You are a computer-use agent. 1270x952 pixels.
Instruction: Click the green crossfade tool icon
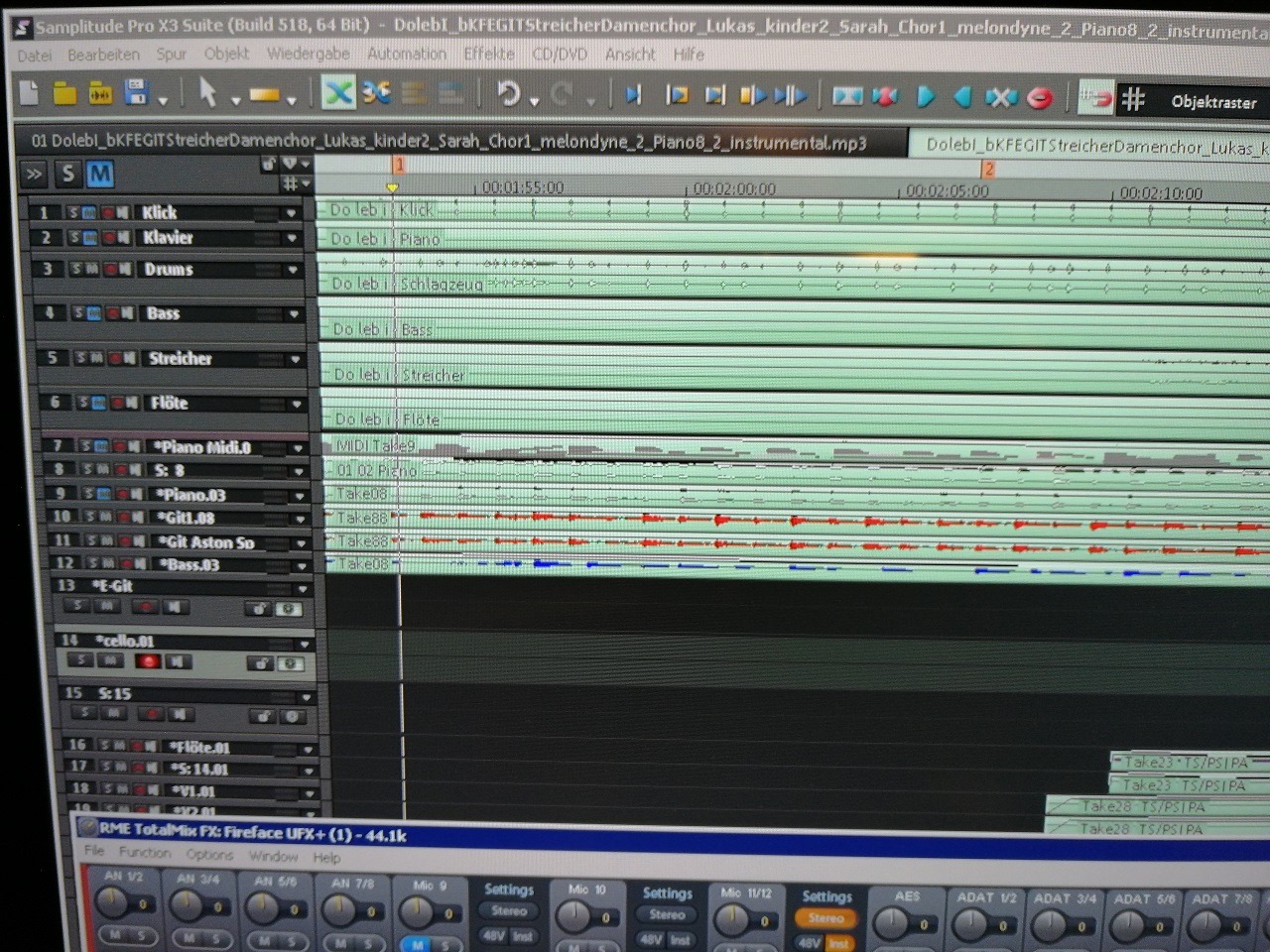338,93
